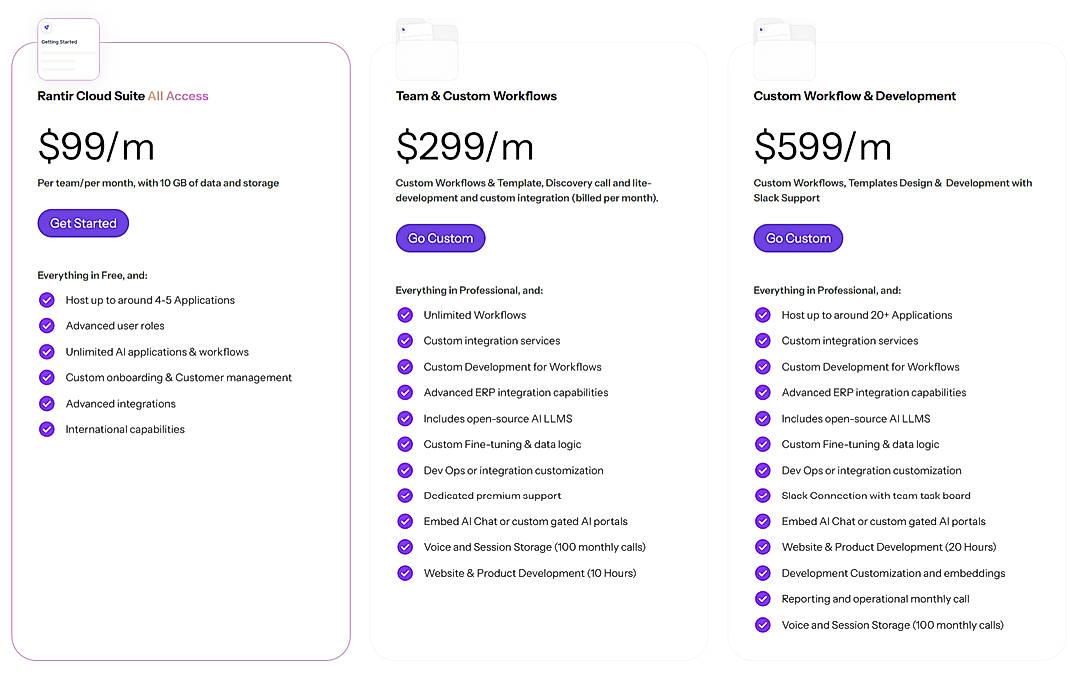Click Go Custom on the $299 plan
The image size is (1070, 678).
pyautogui.click(x=440, y=238)
